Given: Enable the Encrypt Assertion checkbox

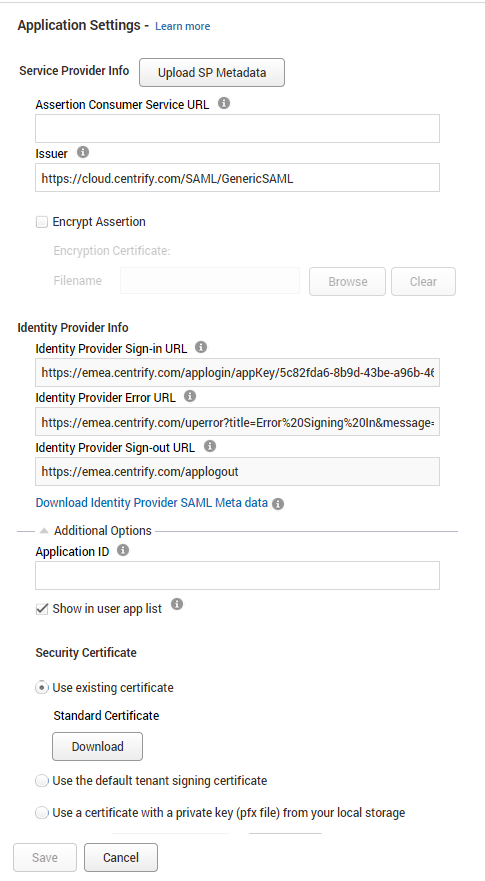Looking at the screenshot, I should 42,222.
